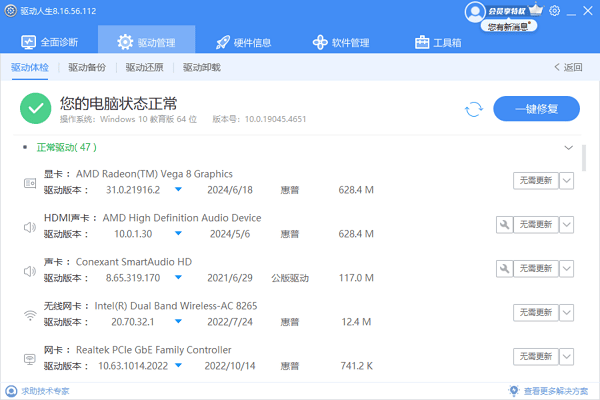Click the 驱动管理 gear icon
Screen dimensions: 600x400
pyautogui.click(x=125, y=42)
